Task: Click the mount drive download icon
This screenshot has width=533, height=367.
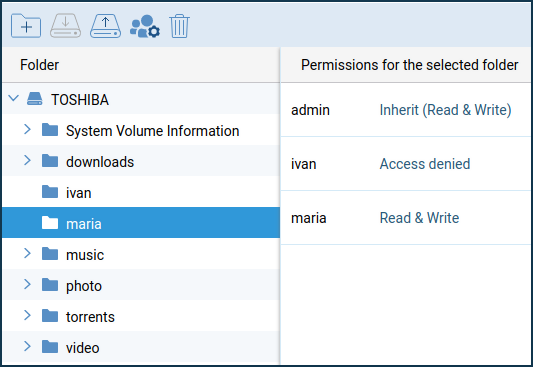Action: (x=65, y=25)
